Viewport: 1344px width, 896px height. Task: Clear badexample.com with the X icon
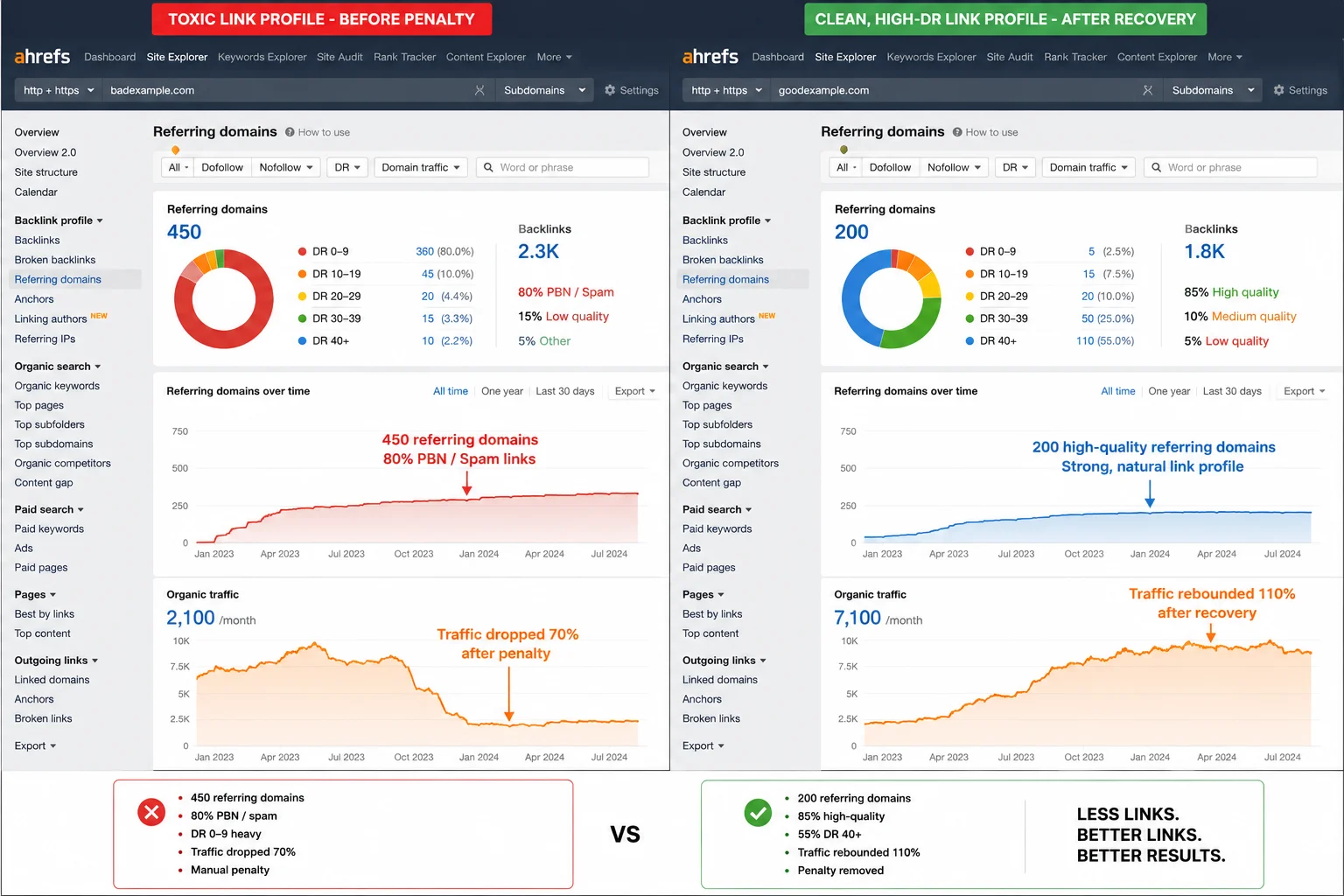[x=479, y=90]
